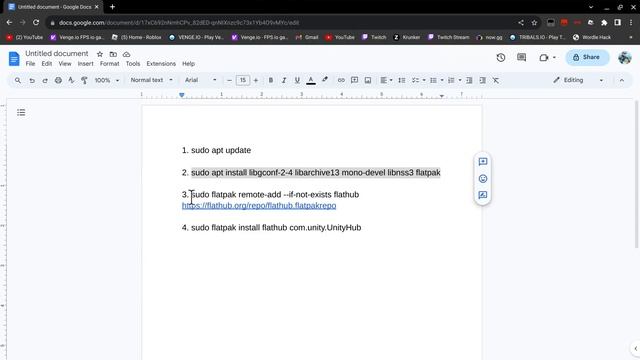
Task: Click the undo arrow
Action: tap(32, 80)
